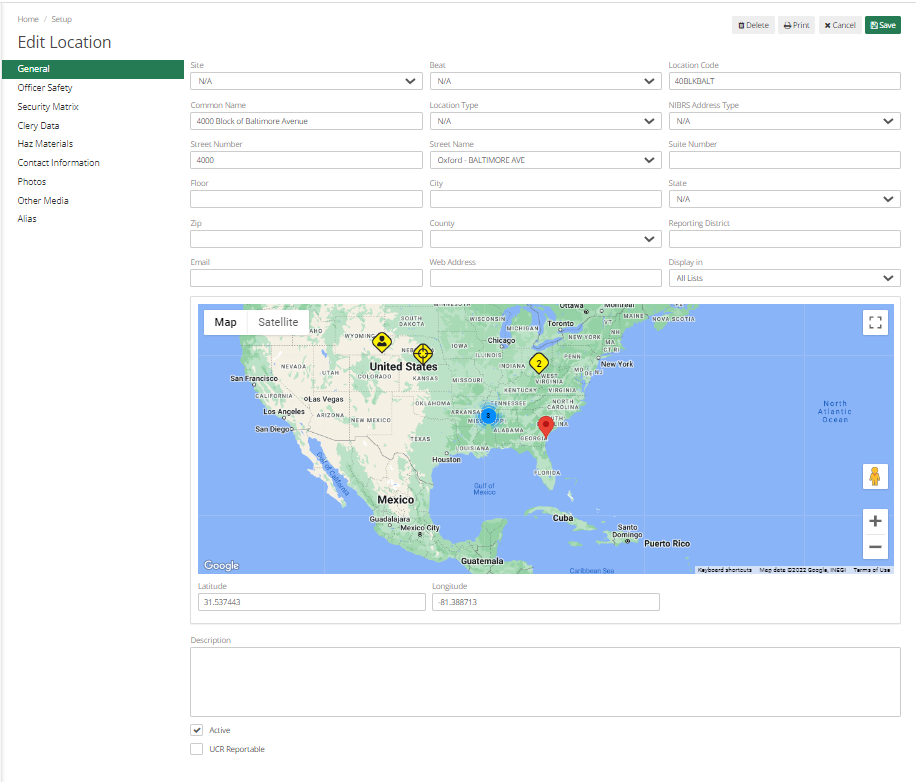This screenshot has width=916, height=782.
Task: Zoom out using the map minus icon
Action: tap(875, 546)
